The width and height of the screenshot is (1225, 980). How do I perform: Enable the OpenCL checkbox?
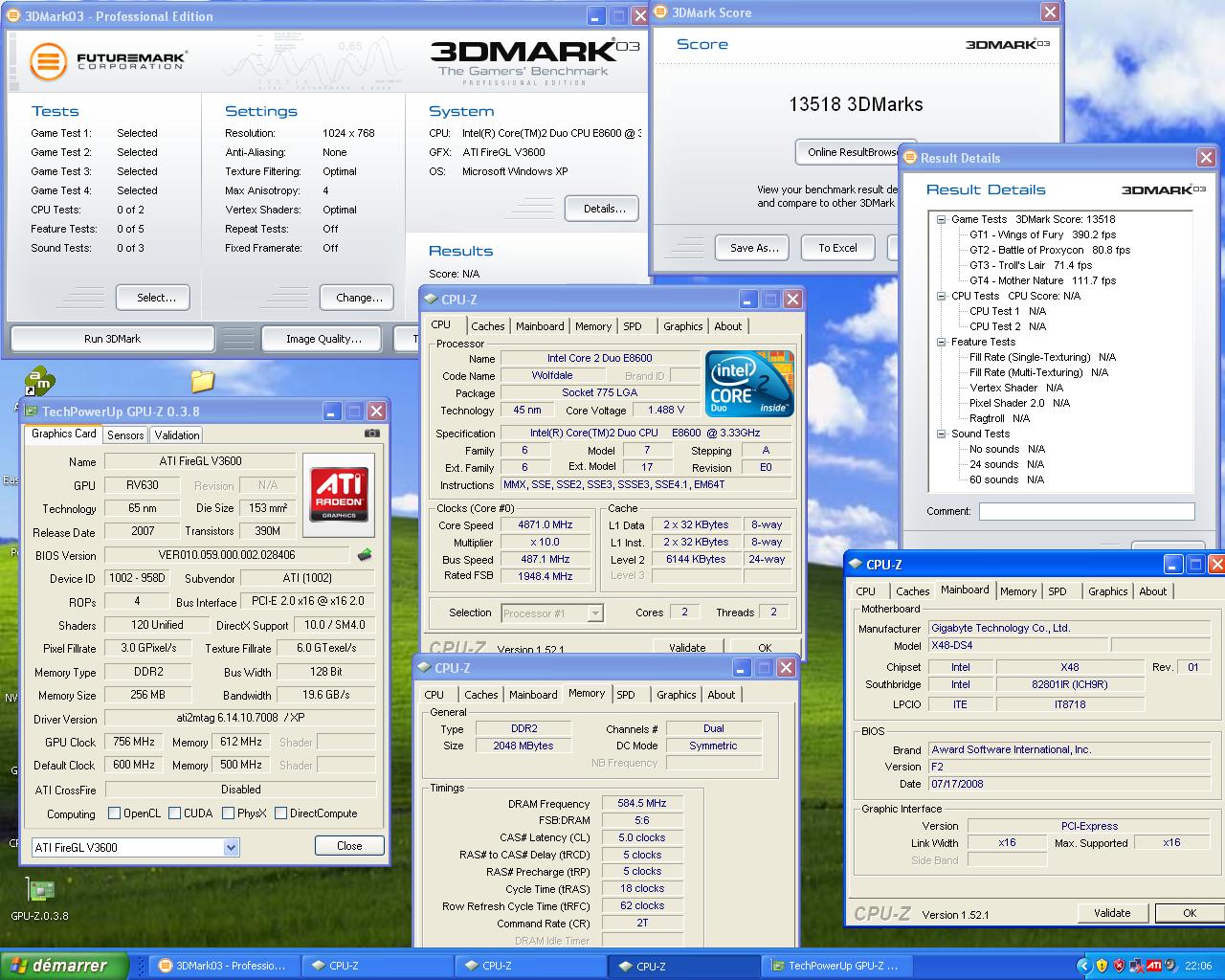(115, 813)
